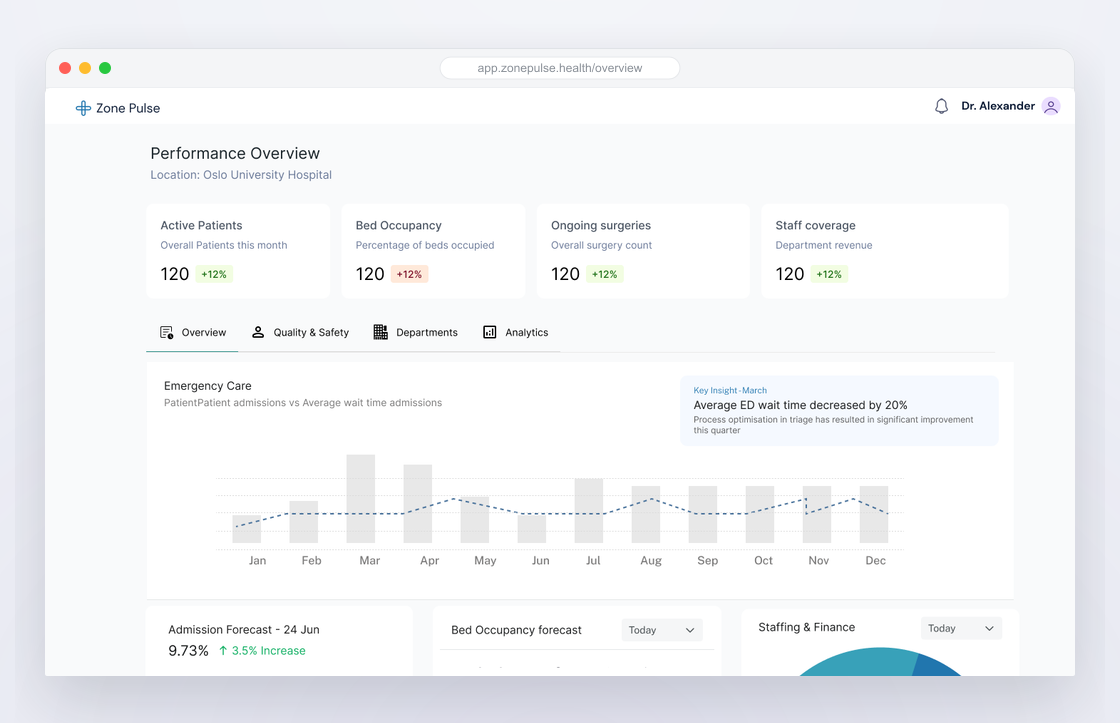Click 'Percentage of beds occupied' subtitle
Screen dimensions: 1120x723
pos(425,245)
